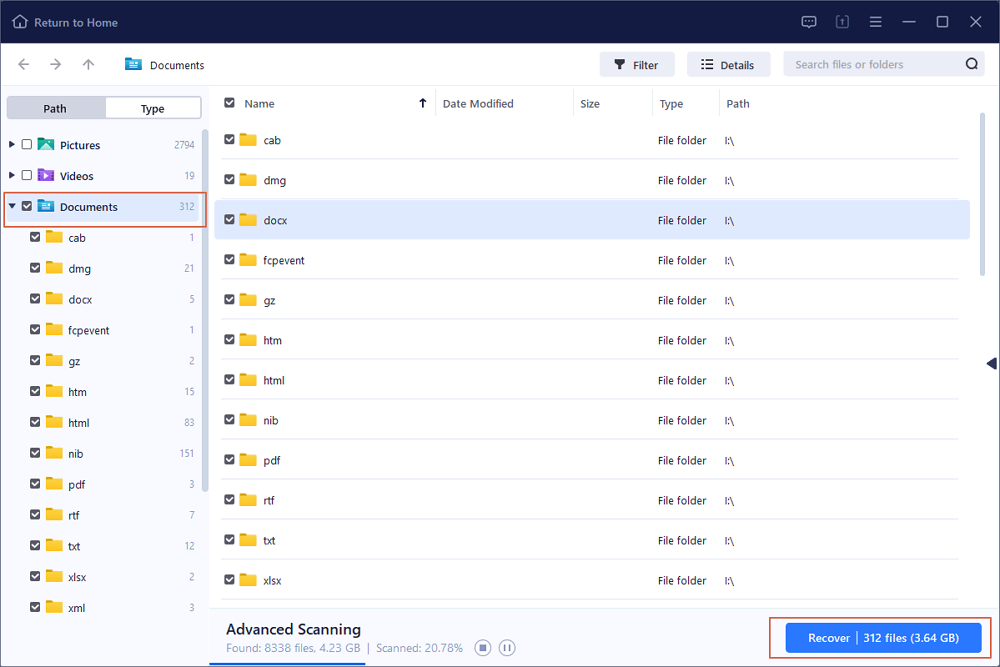
Task: Stop the advanced scan
Action: coord(483,648)
